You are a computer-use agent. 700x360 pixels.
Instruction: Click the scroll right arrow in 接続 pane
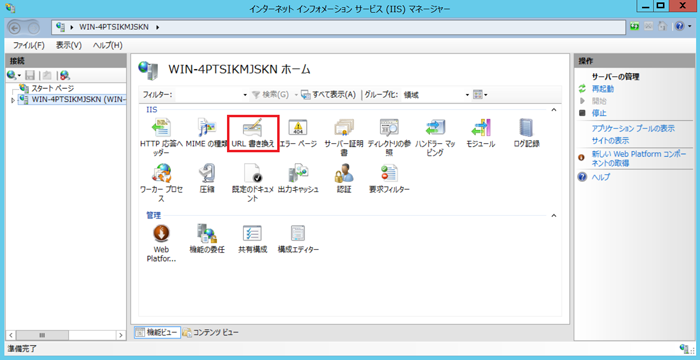[x=121, y=335]
